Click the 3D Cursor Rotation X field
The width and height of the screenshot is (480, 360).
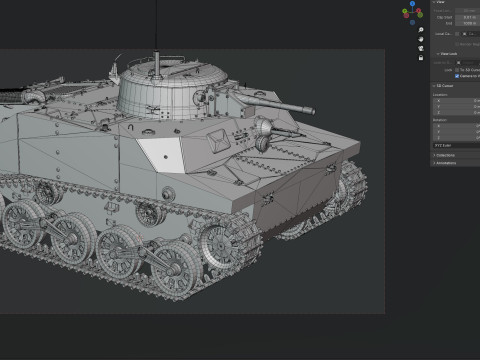[456, 126]
